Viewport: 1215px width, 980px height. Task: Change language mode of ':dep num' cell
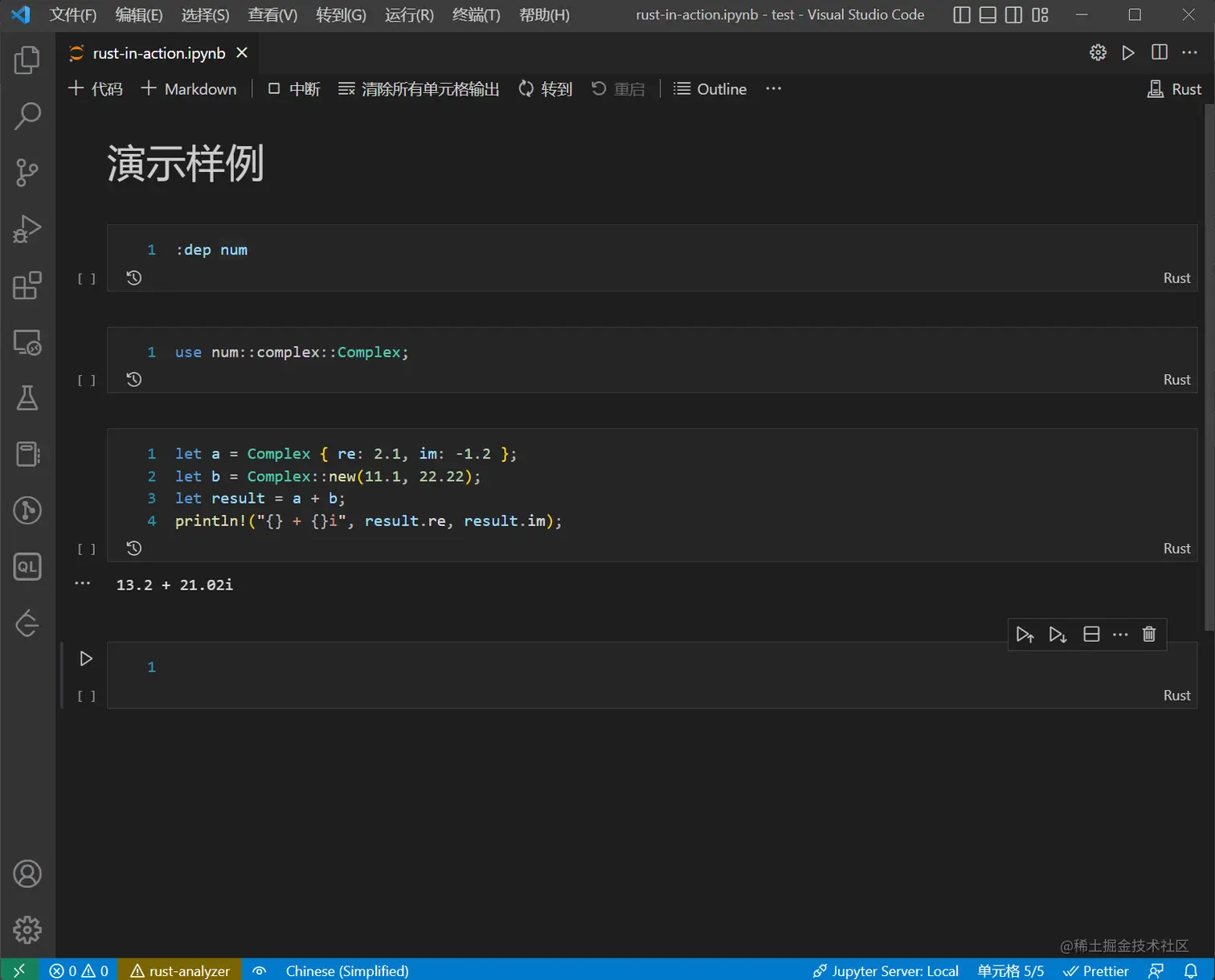[x=1176, y=278]
